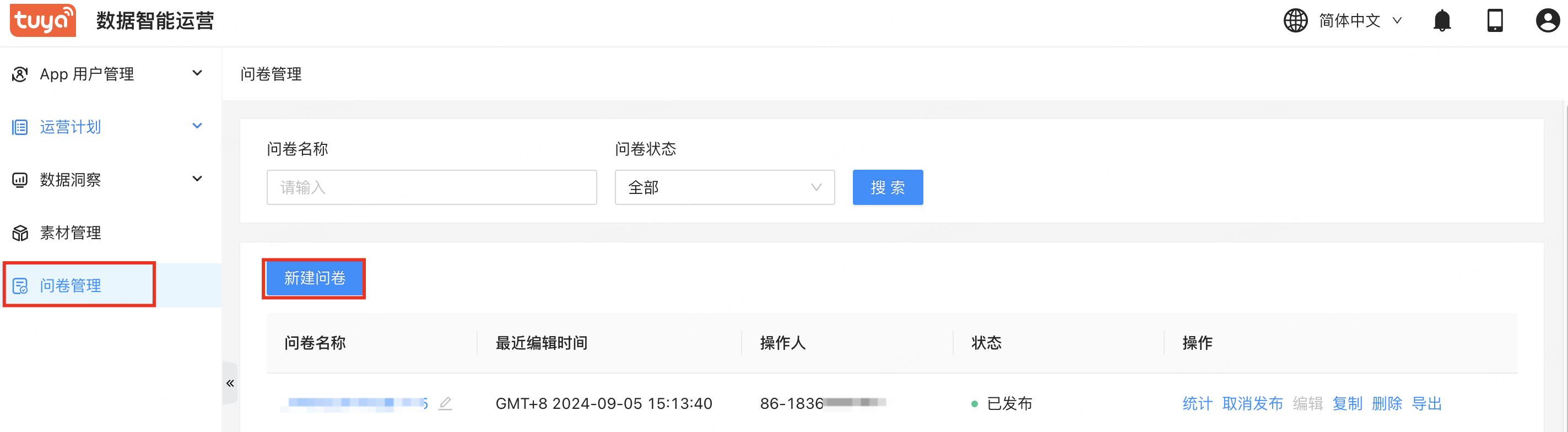
Task: Click the 运营计划 list icon
Action: click(x=20, y=127)
